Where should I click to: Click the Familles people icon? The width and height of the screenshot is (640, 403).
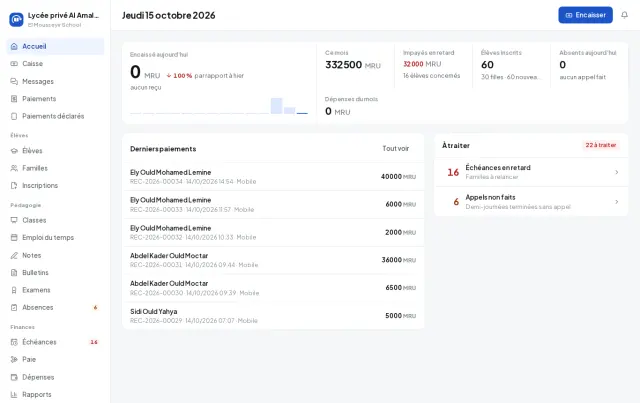coord(14,168)
